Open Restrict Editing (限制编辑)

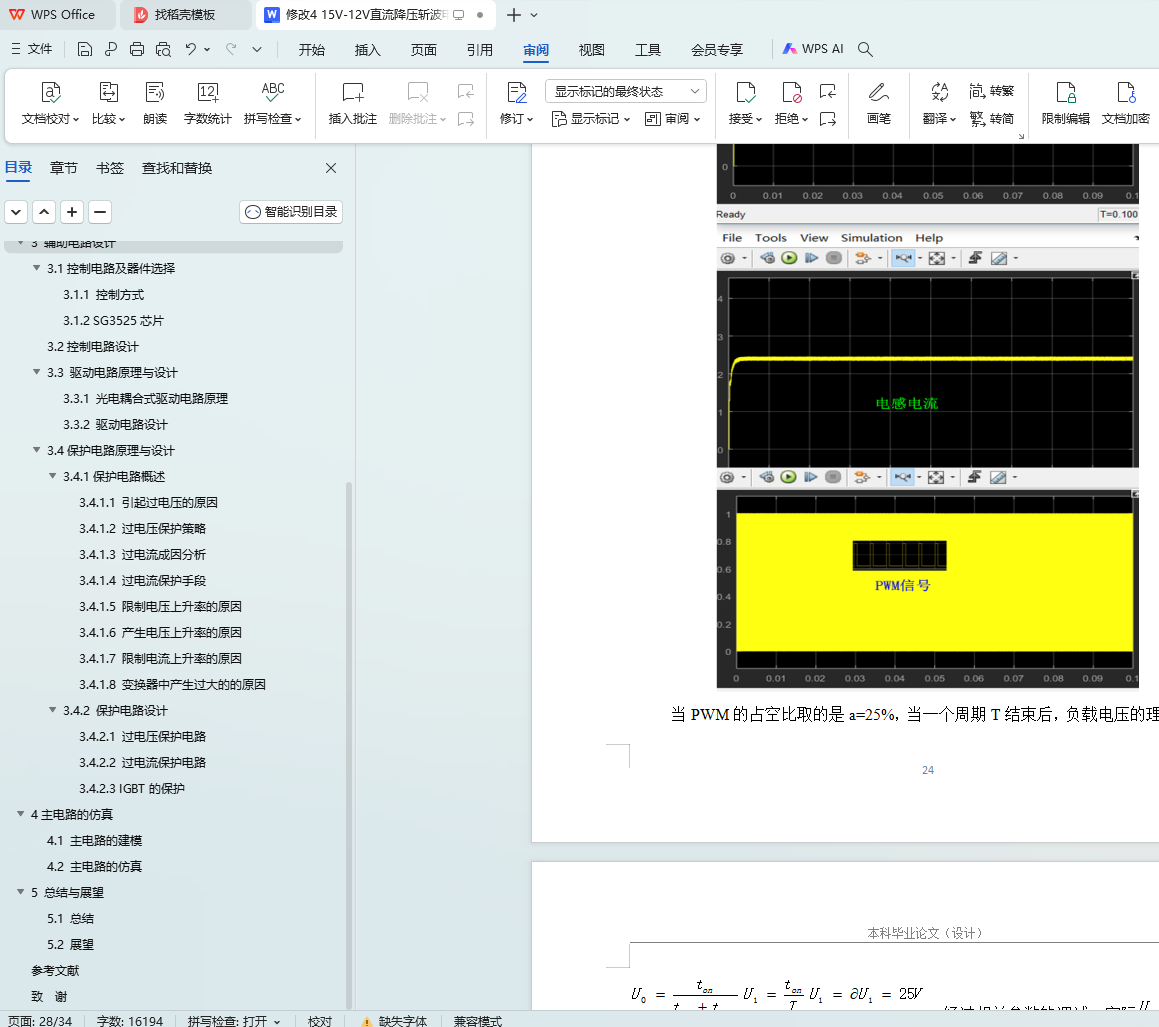click(x=1065, y=104)
